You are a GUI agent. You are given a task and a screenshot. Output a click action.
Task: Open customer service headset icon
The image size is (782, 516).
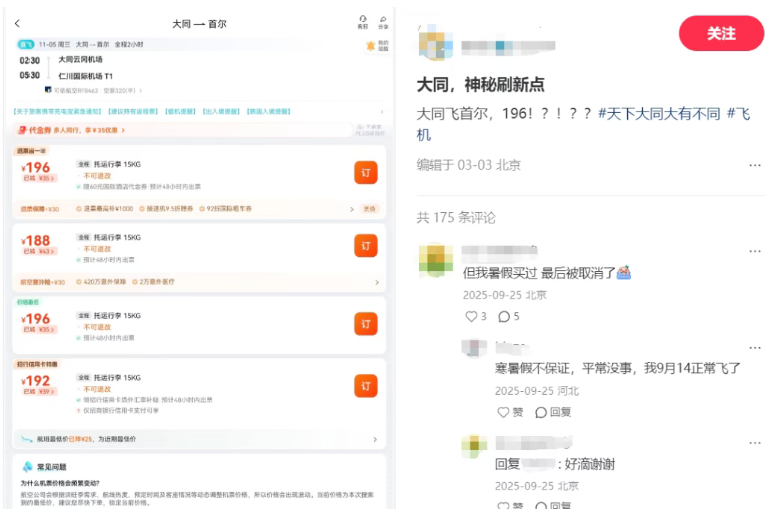click(363, 22)
